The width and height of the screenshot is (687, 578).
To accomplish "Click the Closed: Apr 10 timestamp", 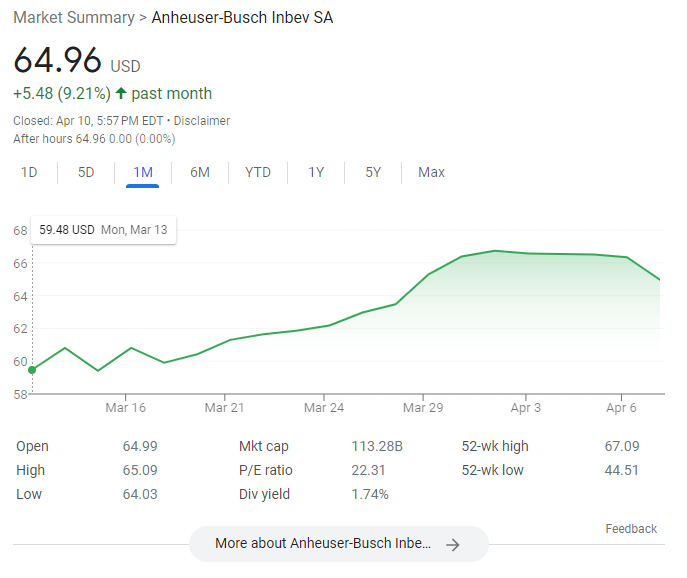I will [x=88, y=121].
